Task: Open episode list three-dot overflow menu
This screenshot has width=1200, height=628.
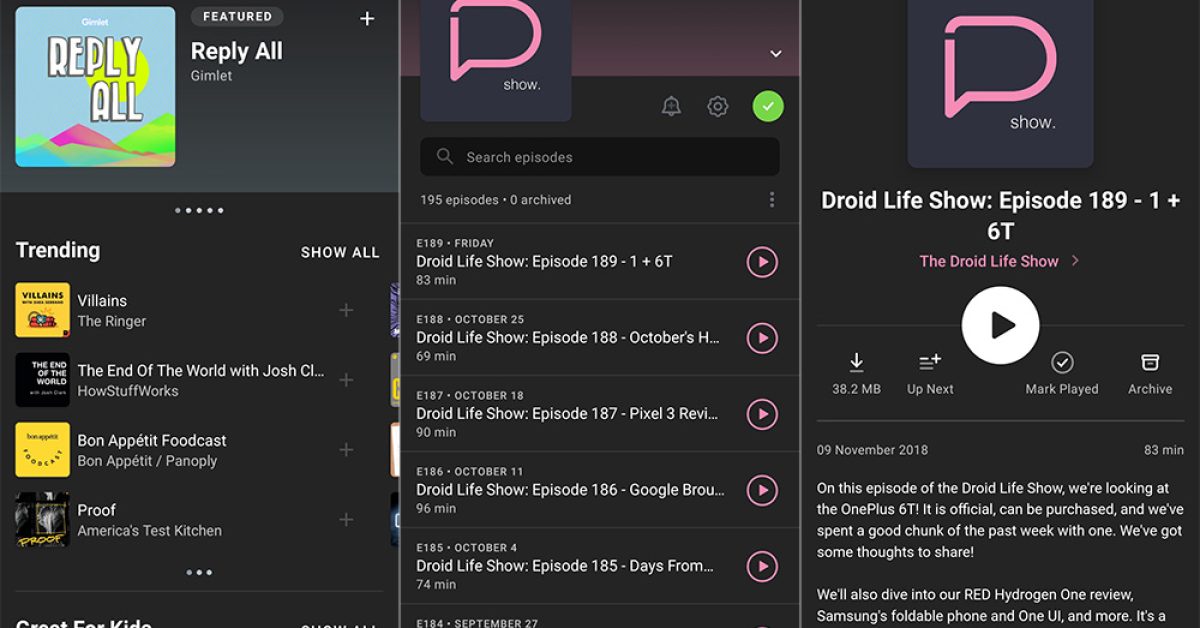Action: tap(772, 200)
